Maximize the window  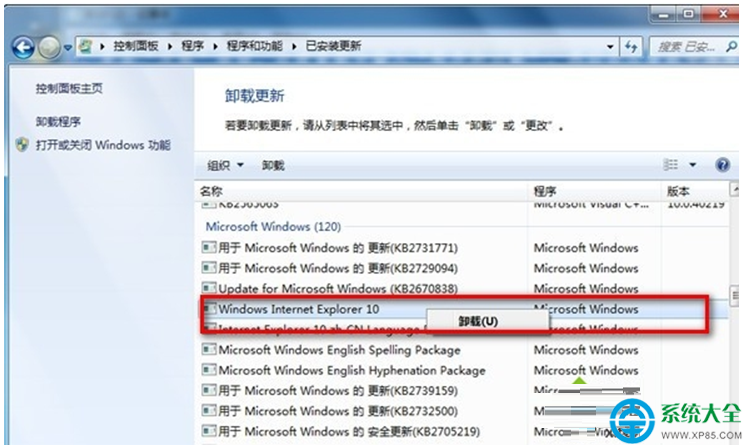(x=688, y=15)
